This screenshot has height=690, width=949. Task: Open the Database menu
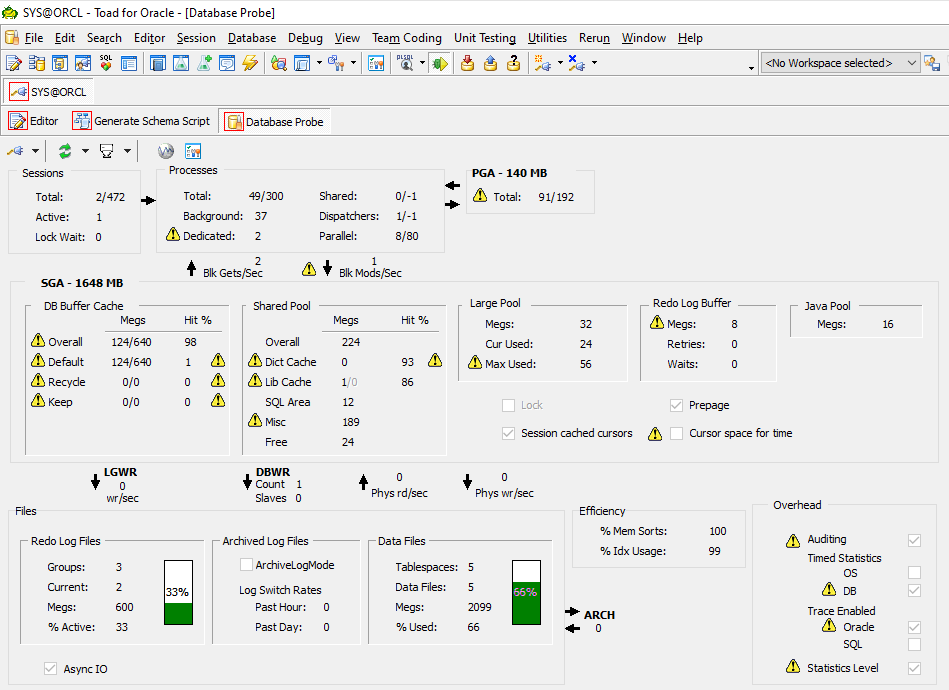(252, 38)
